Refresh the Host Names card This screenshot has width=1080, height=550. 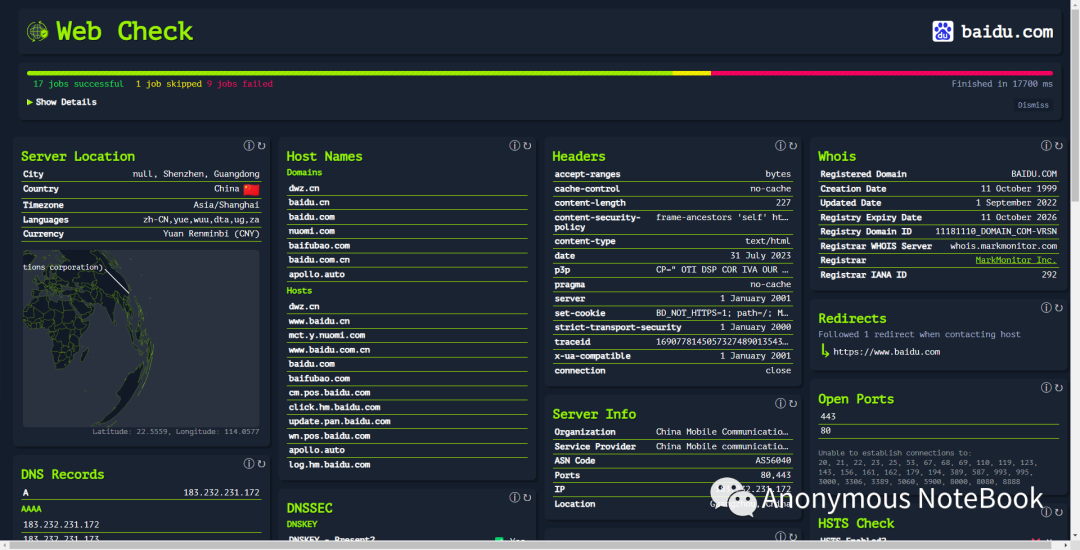[528, 146]
